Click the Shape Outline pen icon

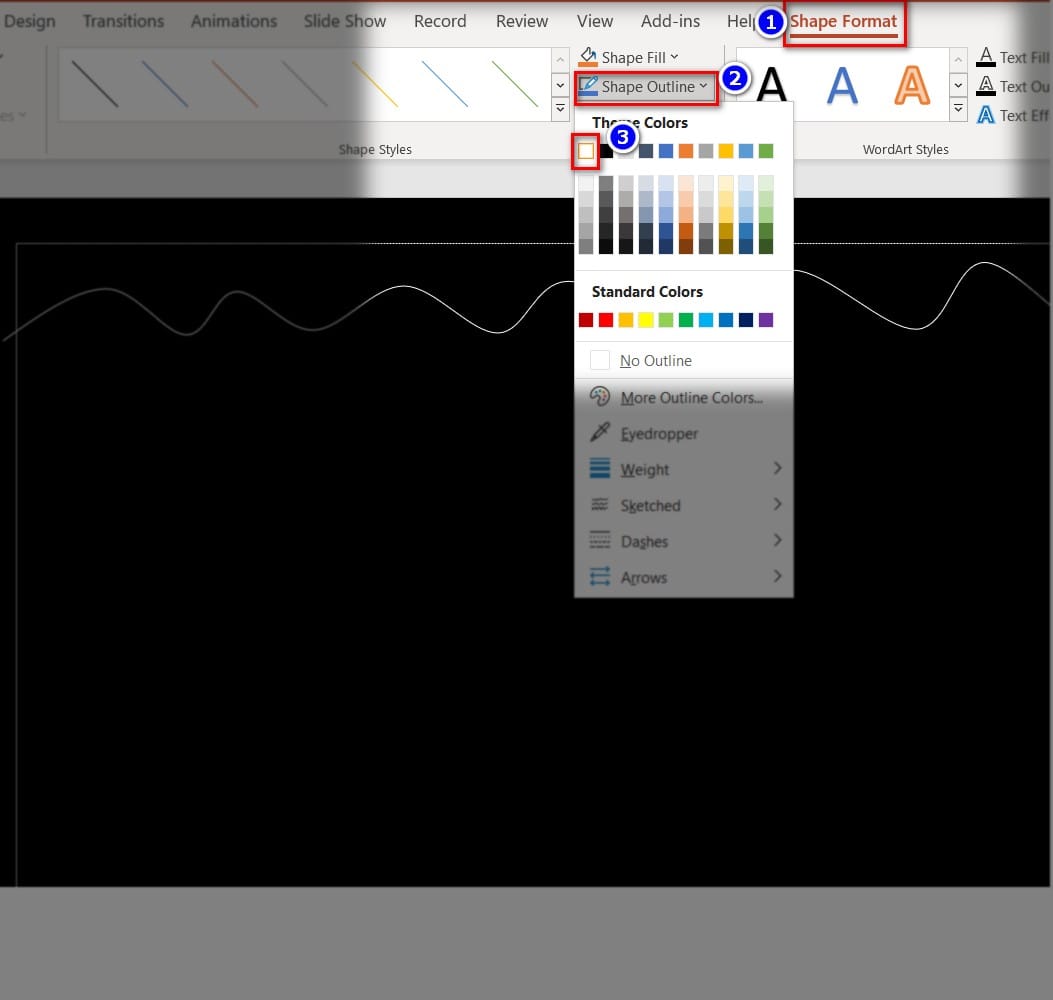click(588, 86)
